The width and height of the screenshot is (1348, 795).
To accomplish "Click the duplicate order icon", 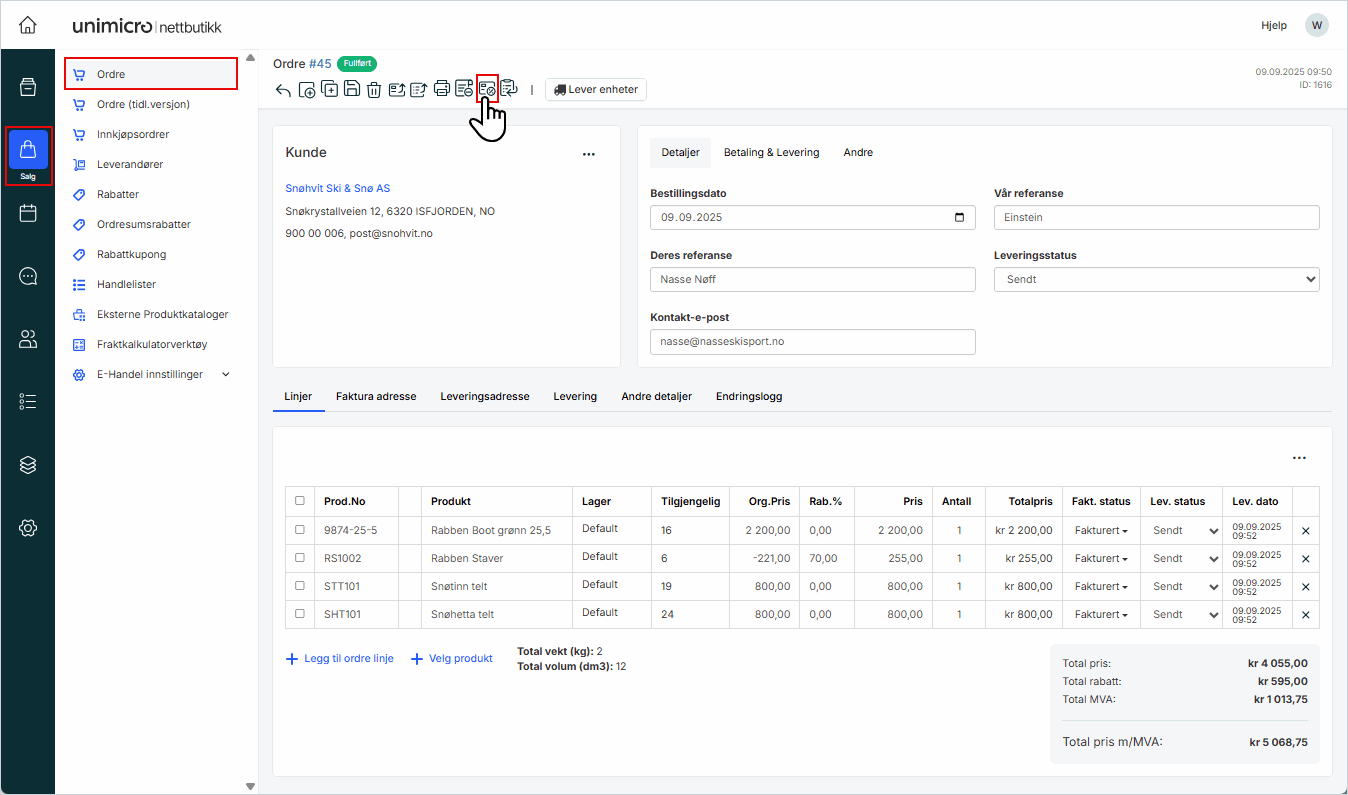I will coord(329,90).
